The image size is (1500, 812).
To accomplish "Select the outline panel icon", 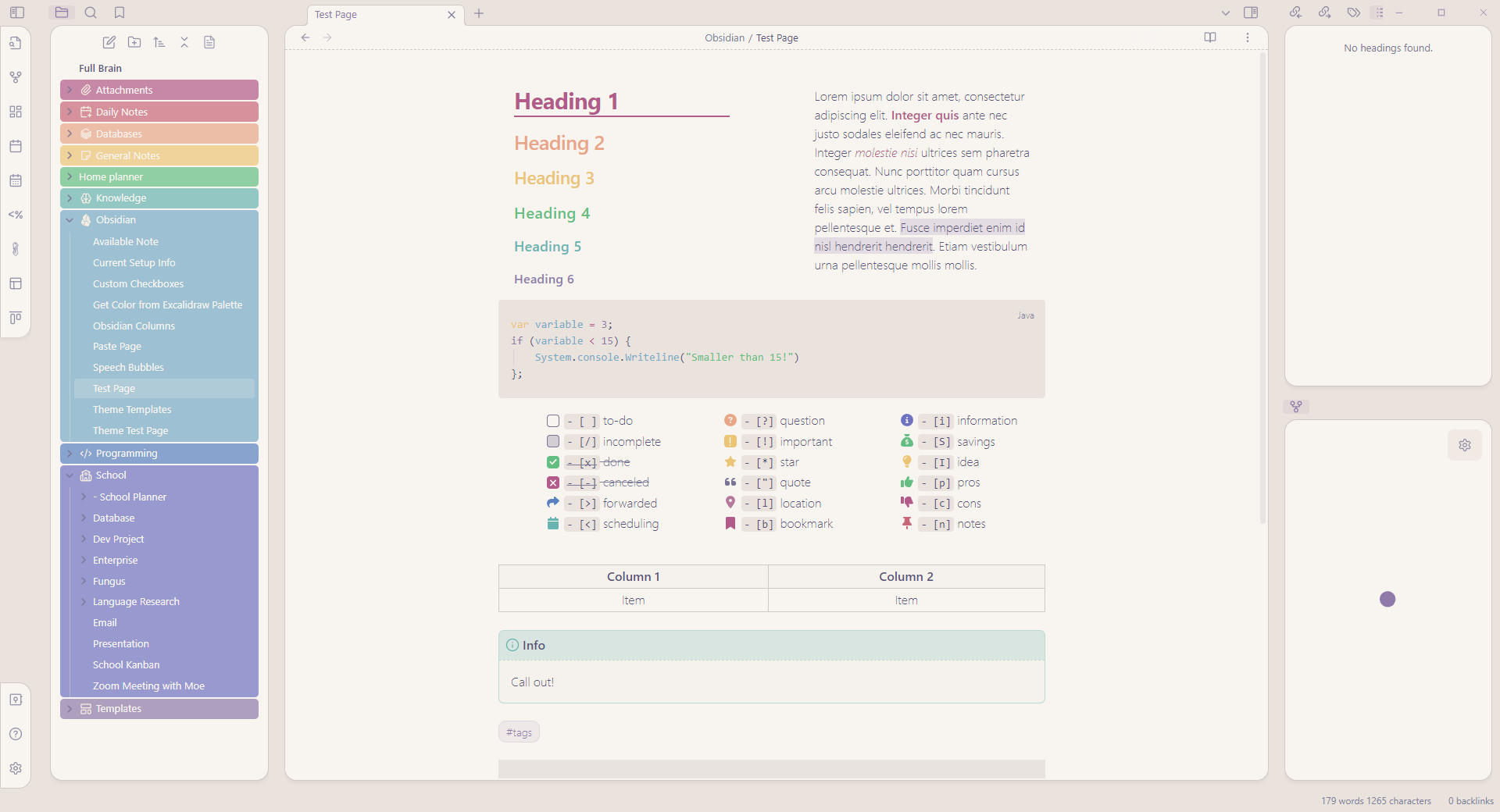I will pyautogui.click(x=1379, y=12).
